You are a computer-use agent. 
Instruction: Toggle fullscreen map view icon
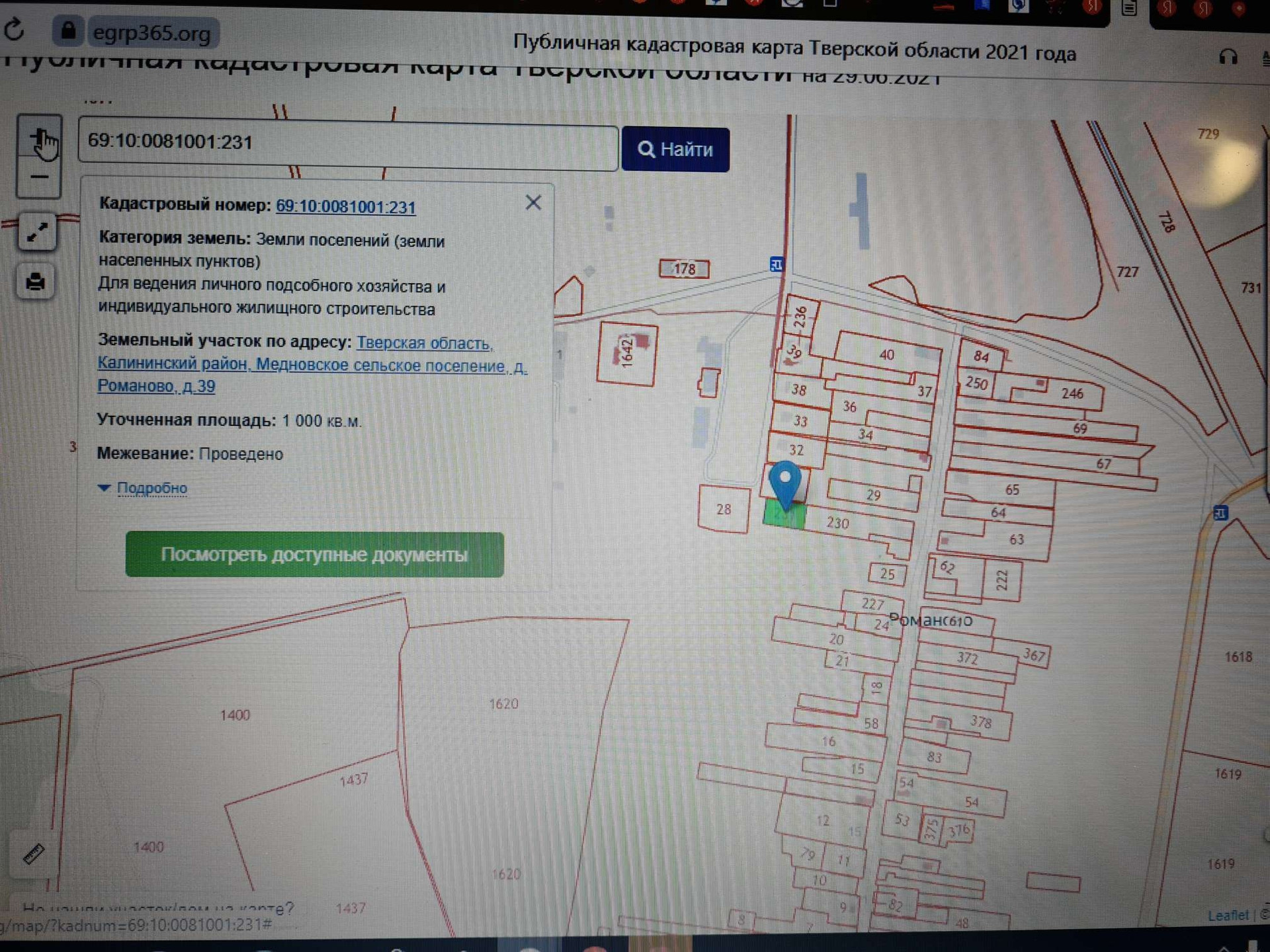coord(37,231)
